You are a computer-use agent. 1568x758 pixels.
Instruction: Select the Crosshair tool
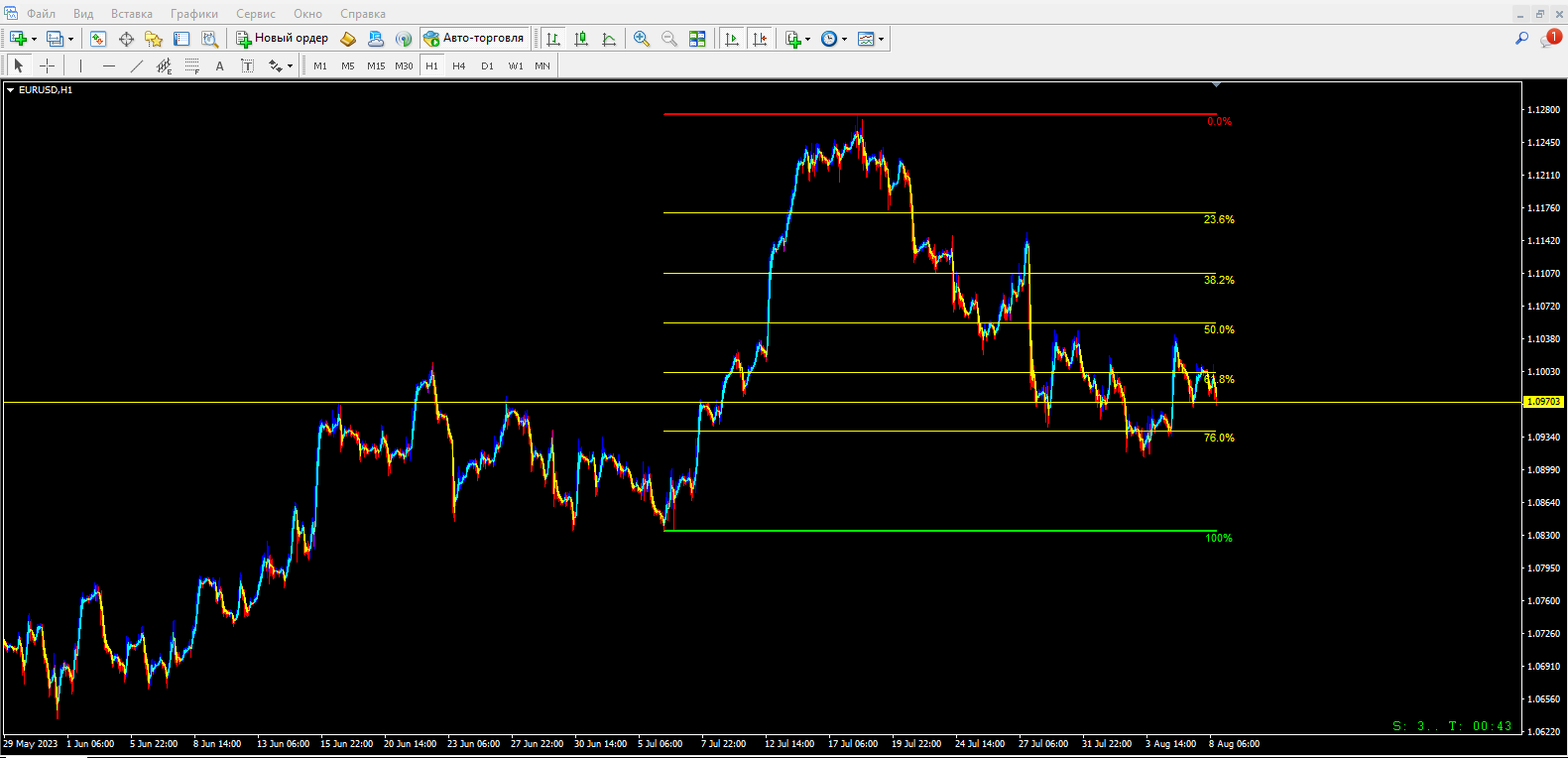[47, 65]
